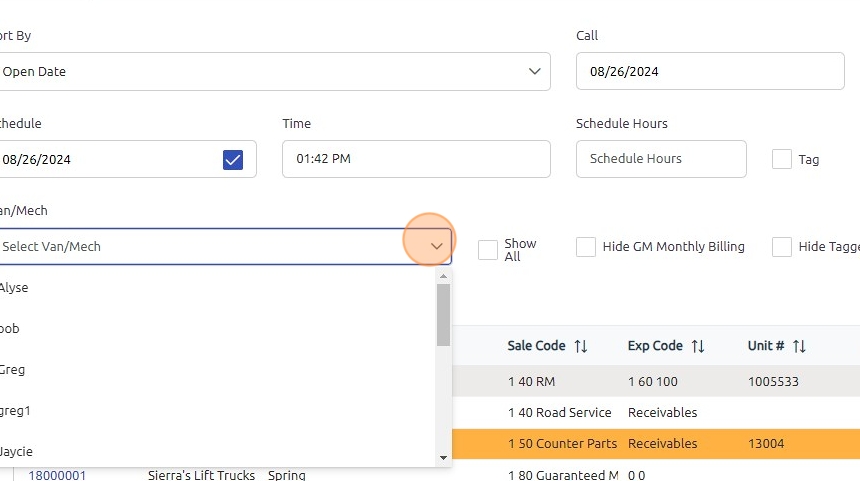
Task: Collapse the Select Van/Mech dropdown
Action: pos(436,247)
